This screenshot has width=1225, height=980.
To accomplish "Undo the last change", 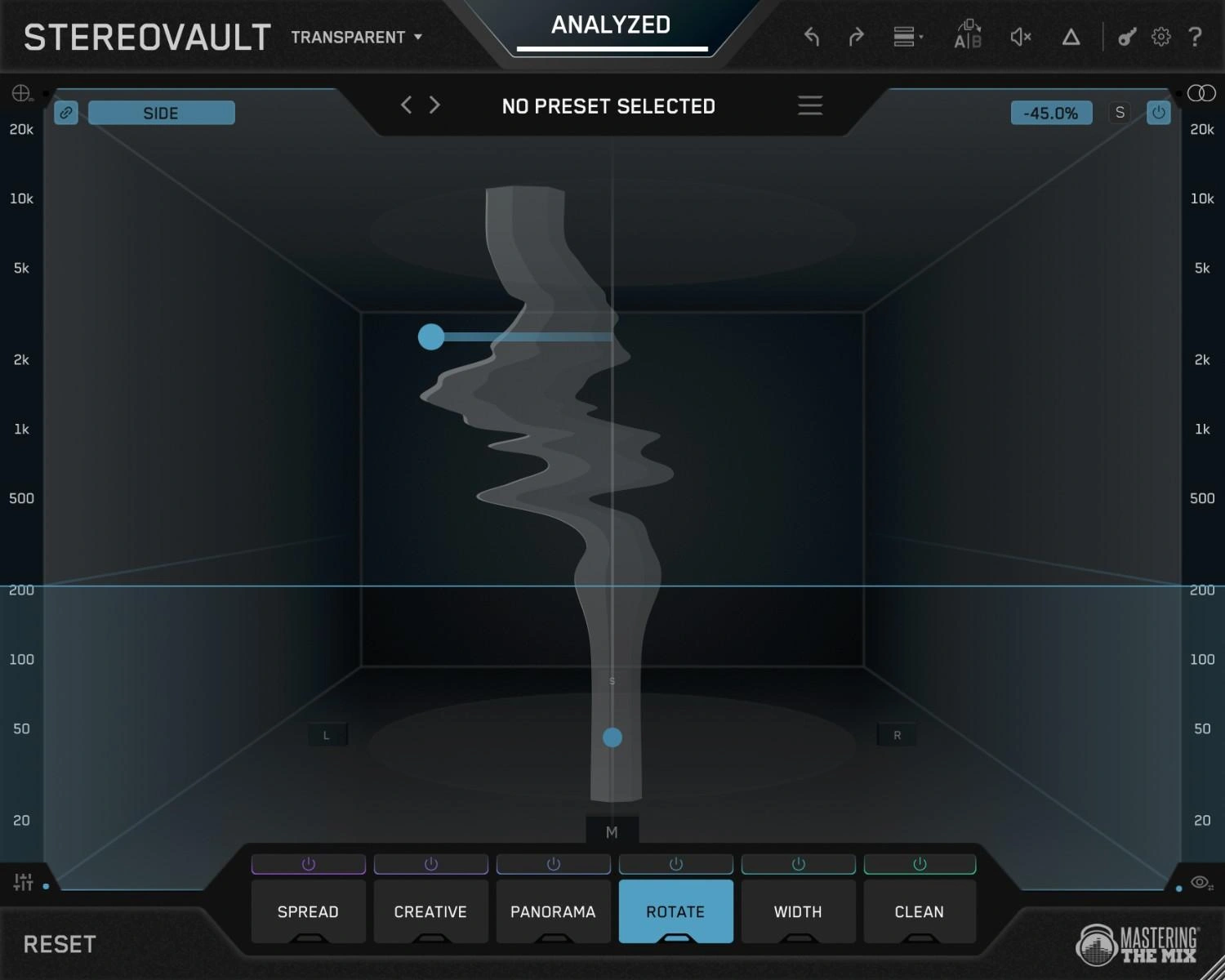I will (x=812, y=37).
